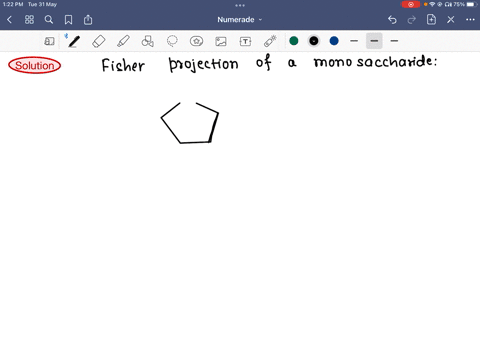Viewport: 480px width, 360px height.
Task: Choose the blue pen color
Action: coord(334,41)
